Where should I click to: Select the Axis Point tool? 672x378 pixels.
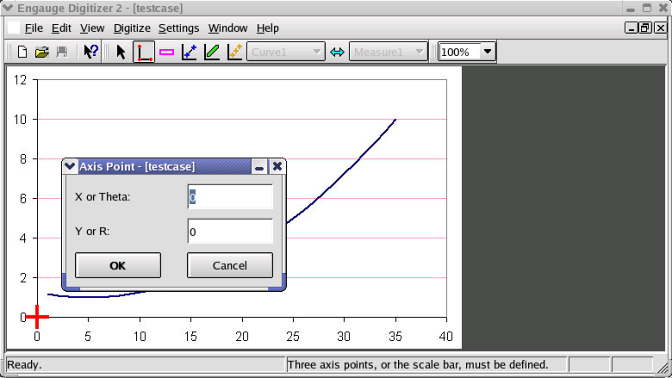[144, 52]
